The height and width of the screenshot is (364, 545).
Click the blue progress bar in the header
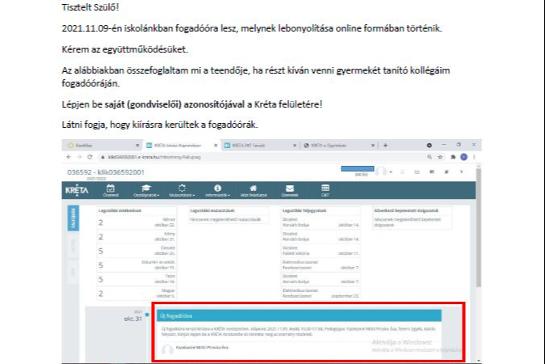click(x=357, y=169)
